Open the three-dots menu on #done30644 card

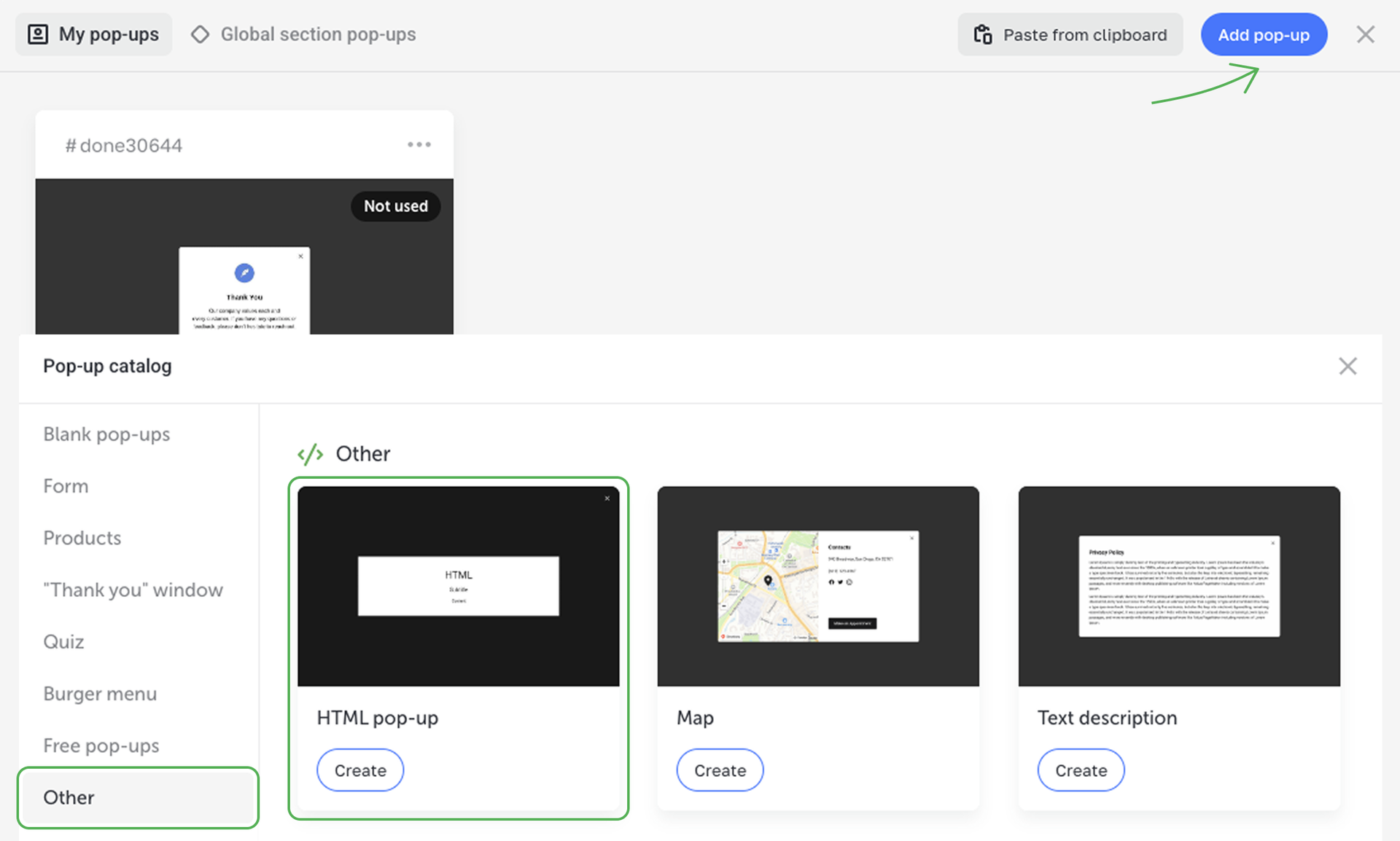pos(419,144)
